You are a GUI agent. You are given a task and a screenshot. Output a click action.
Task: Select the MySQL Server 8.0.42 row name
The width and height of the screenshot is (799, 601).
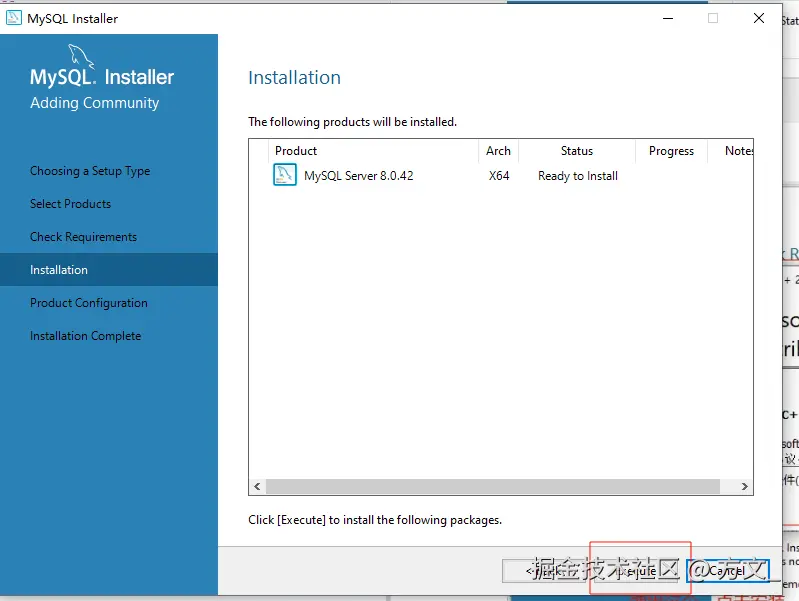tap(359, 175)
